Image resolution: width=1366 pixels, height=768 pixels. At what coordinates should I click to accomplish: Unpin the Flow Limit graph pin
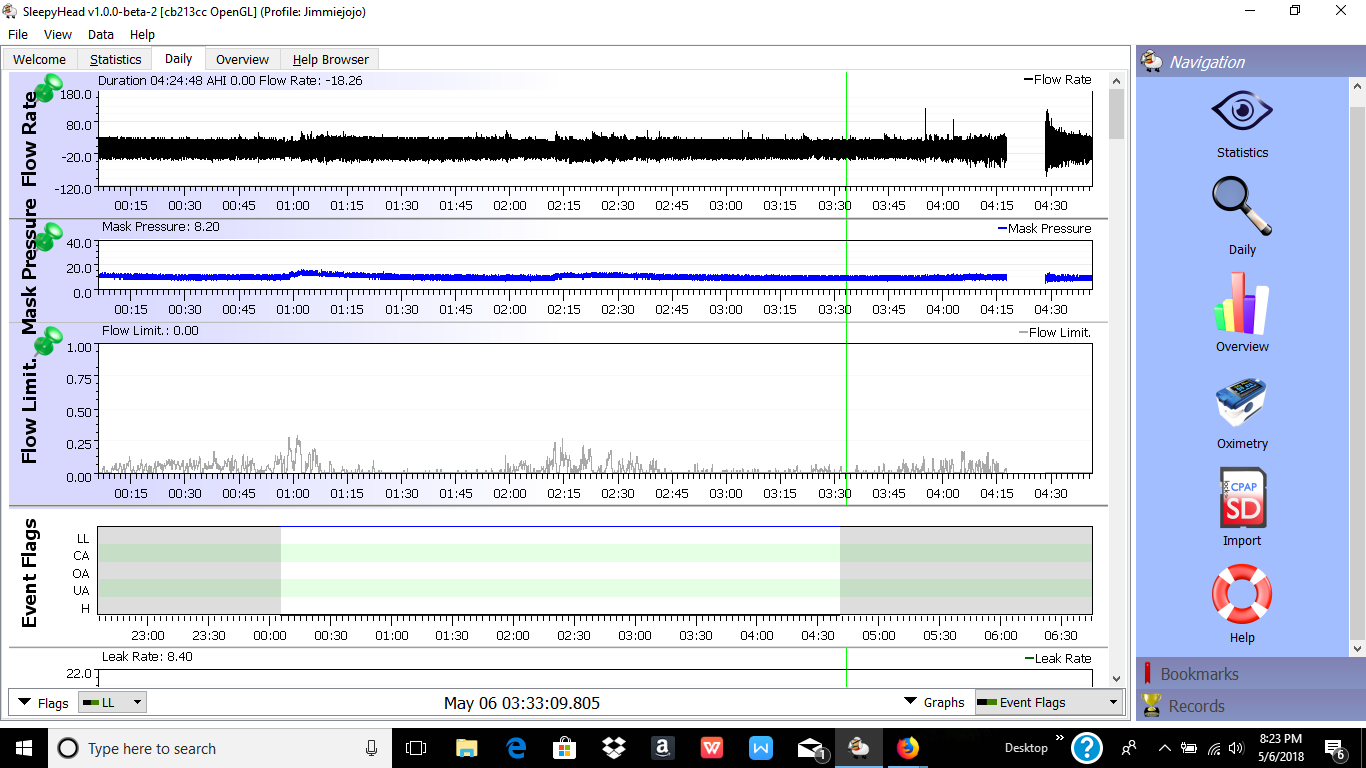click(x=48, y=340)
